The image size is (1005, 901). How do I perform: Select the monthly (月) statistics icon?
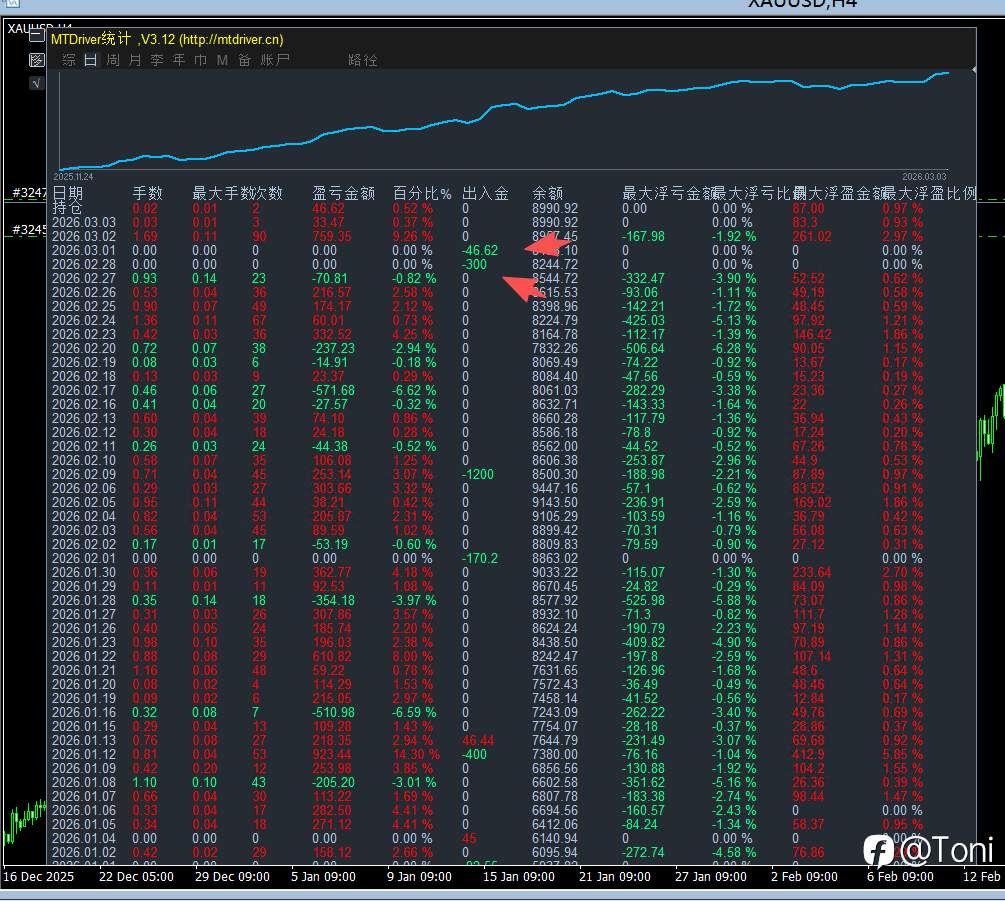pos(135,59)
